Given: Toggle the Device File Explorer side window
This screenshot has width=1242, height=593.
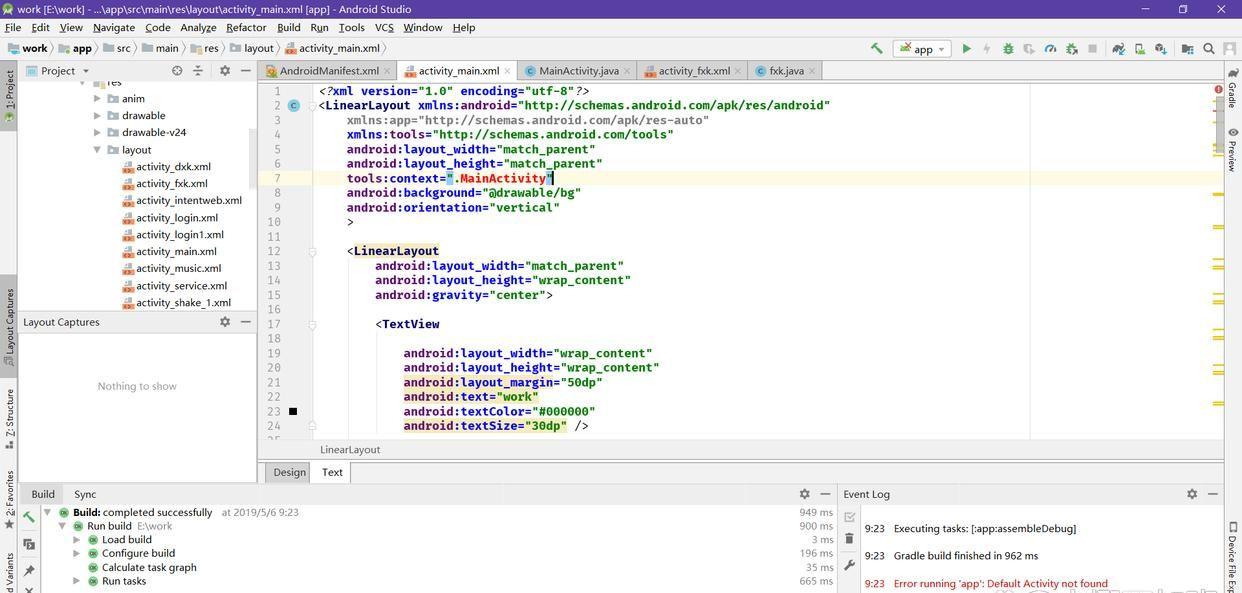Looking at the screenshot, I should tap(1233, 556).
